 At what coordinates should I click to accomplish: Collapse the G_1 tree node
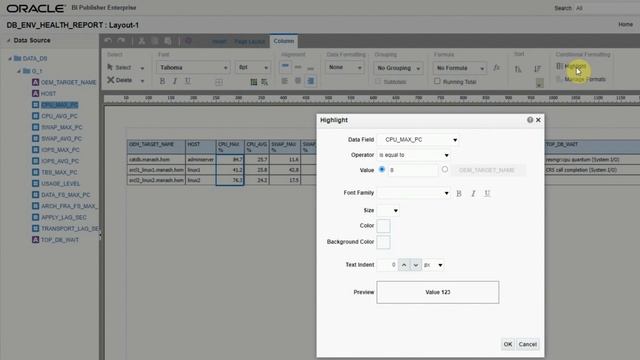click(19, 71)
